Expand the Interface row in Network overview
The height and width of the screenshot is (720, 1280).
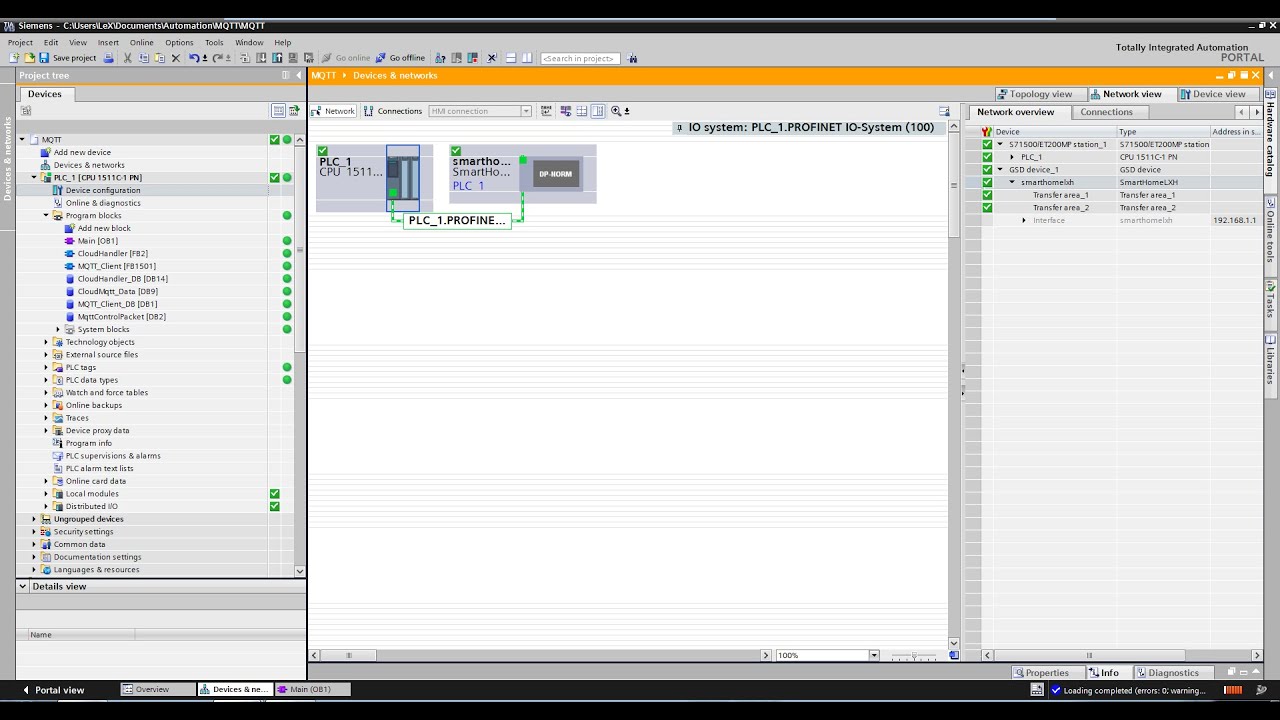coord(1024,220)
